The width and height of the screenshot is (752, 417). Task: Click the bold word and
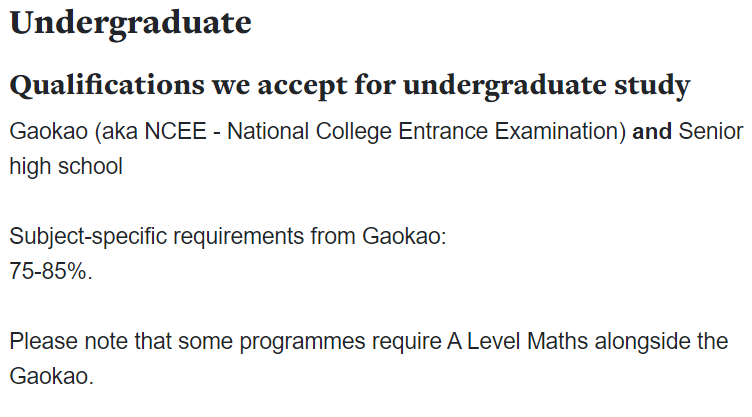pos(652,131)
